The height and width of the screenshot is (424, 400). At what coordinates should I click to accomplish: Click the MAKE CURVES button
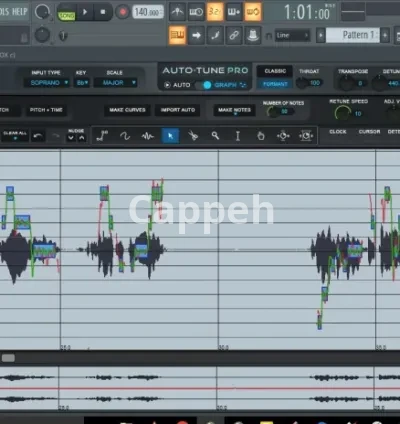pyautogui.click(x=127, y=110)
